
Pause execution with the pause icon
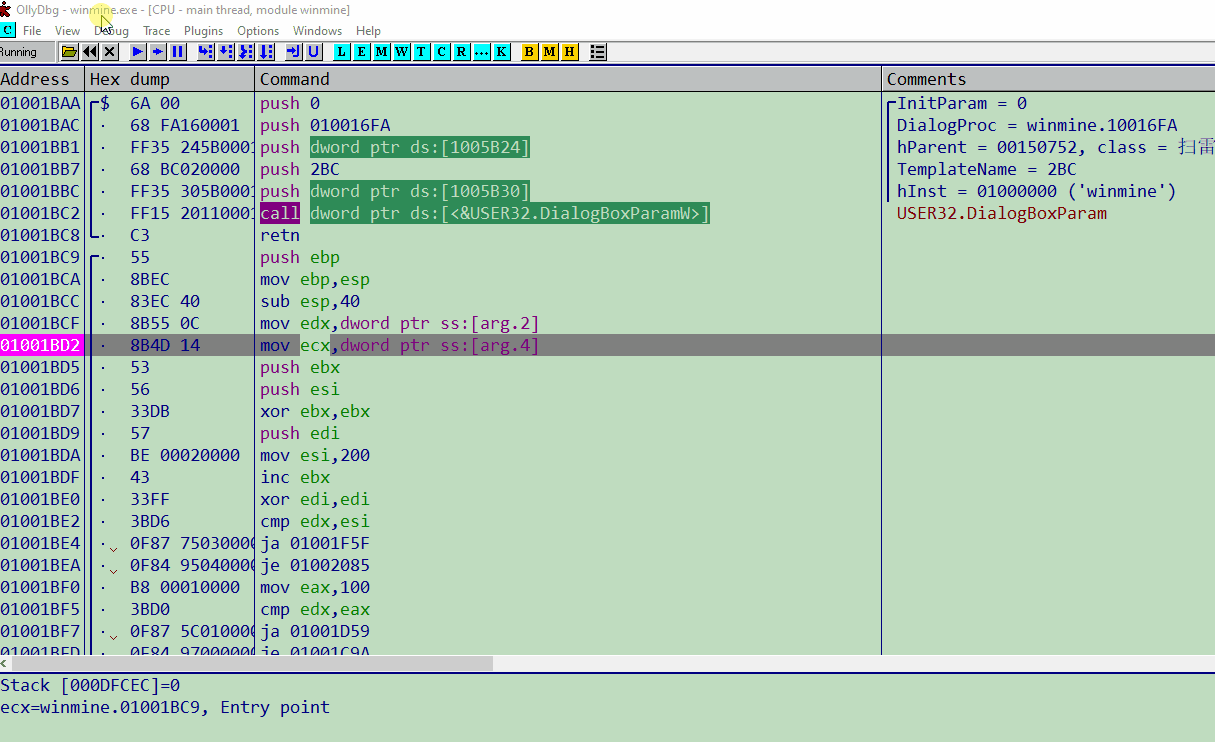[x=177, y=51]
